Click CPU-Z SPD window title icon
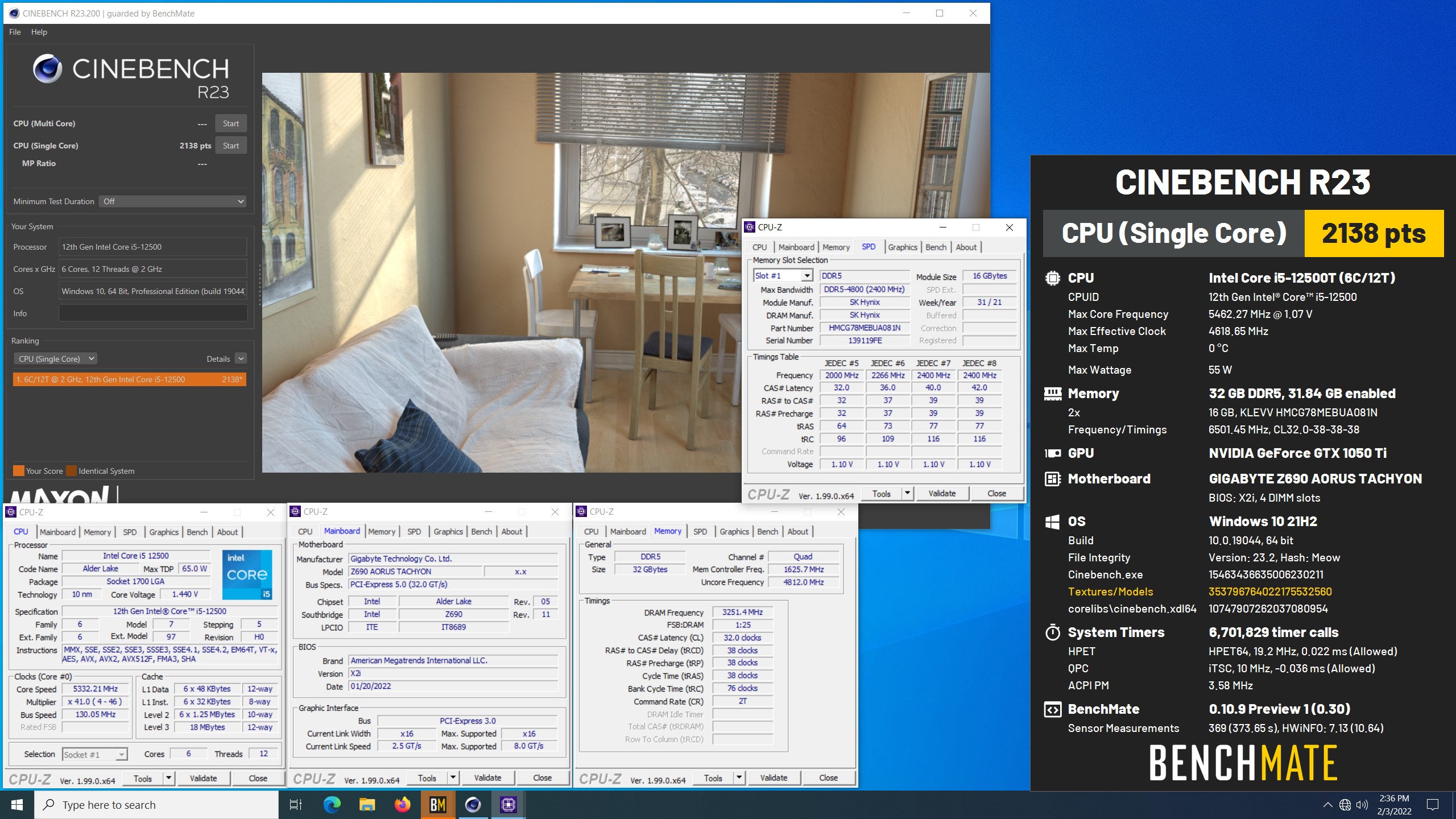1456x819 pixels. [x=750, y=227]
